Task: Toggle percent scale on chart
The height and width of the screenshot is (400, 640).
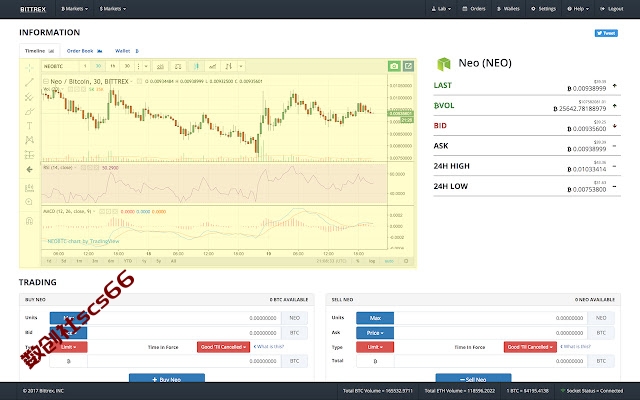Action: 358,261
